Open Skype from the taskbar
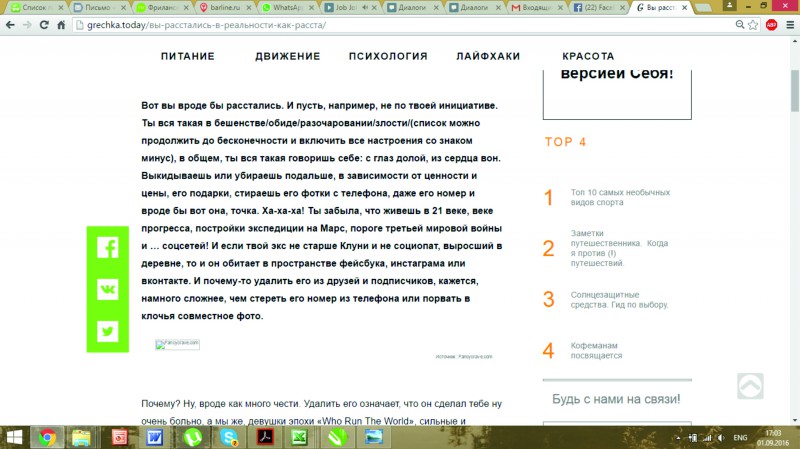The width and height of the screenshot is (800, 449). 229,437
